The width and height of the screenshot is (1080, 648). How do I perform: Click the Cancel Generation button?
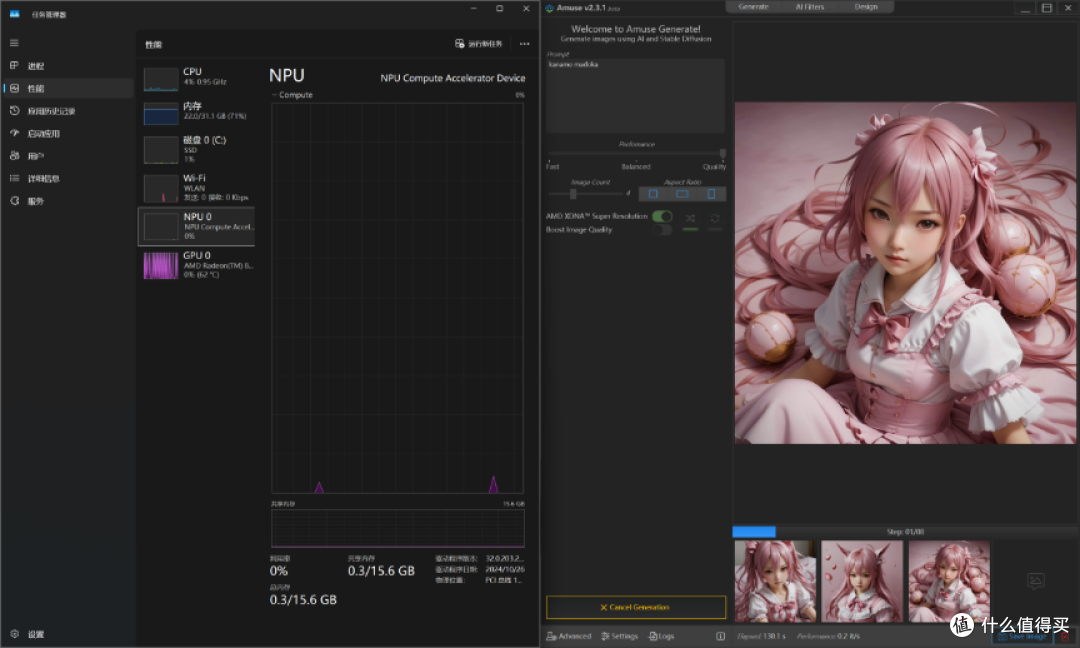tap(636, 607)
